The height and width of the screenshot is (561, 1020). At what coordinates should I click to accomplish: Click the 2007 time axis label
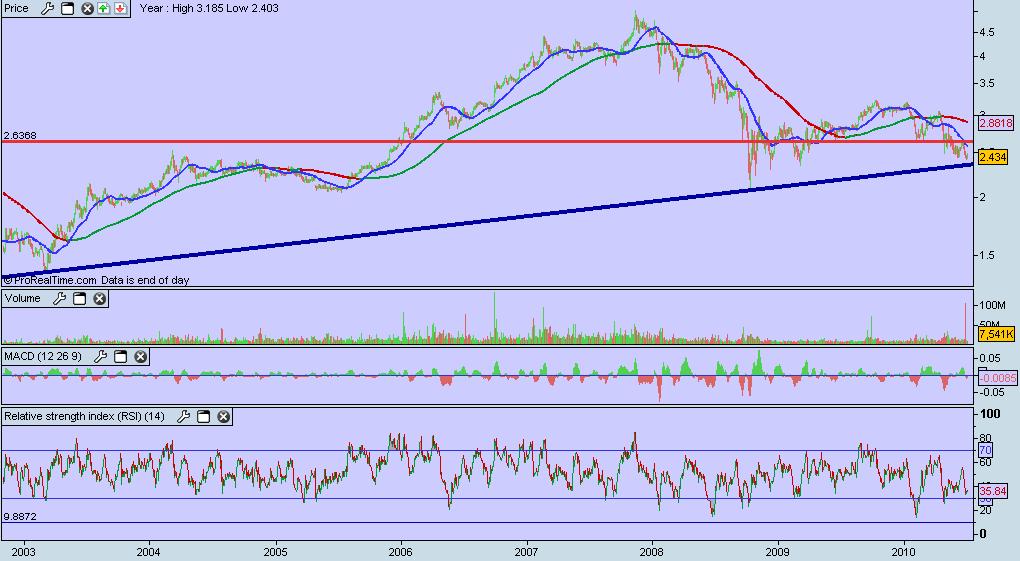click(x=526, y=552)
